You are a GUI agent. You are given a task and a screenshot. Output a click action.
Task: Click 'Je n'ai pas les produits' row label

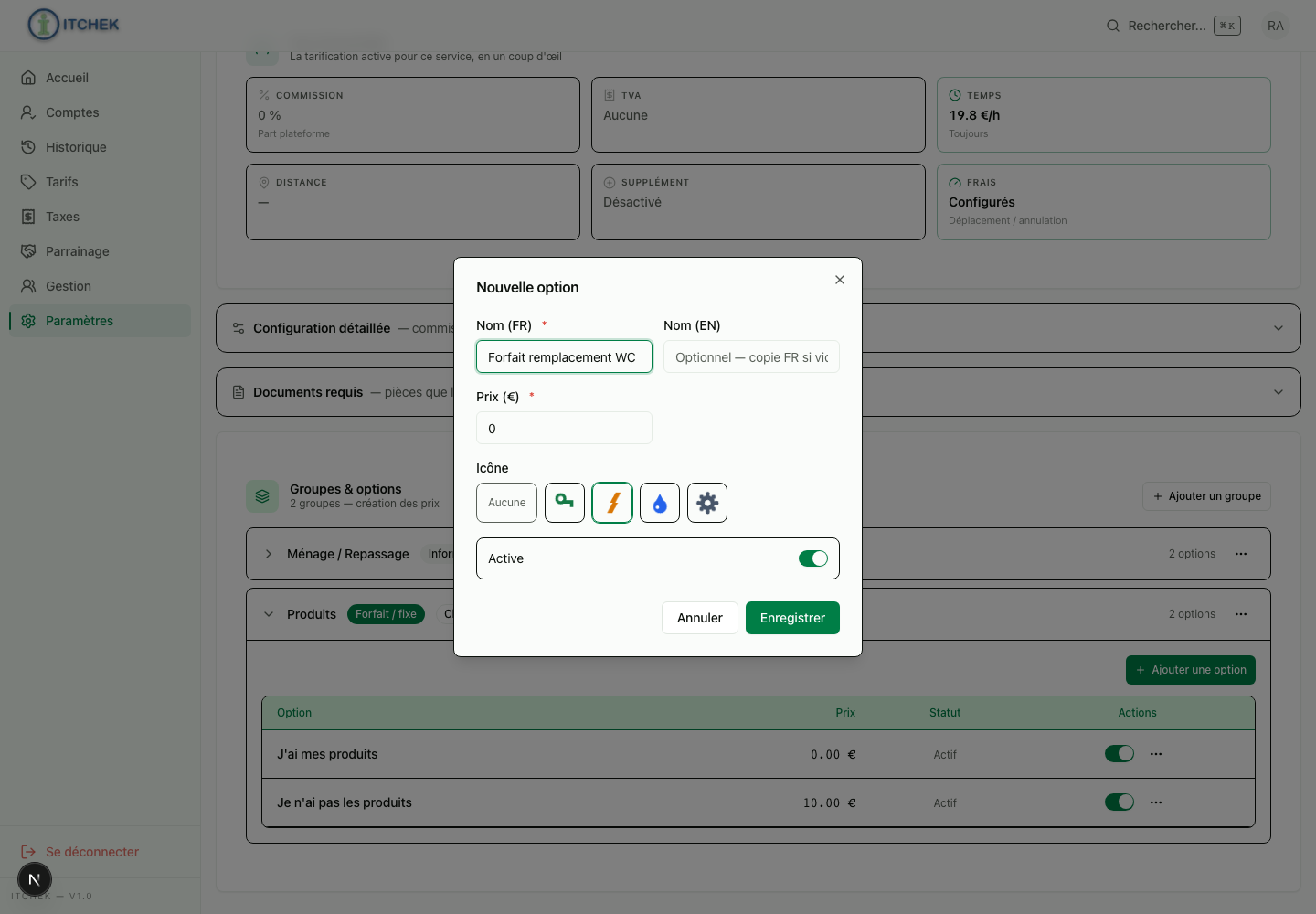pyautogui.click(x=345, y=802)
